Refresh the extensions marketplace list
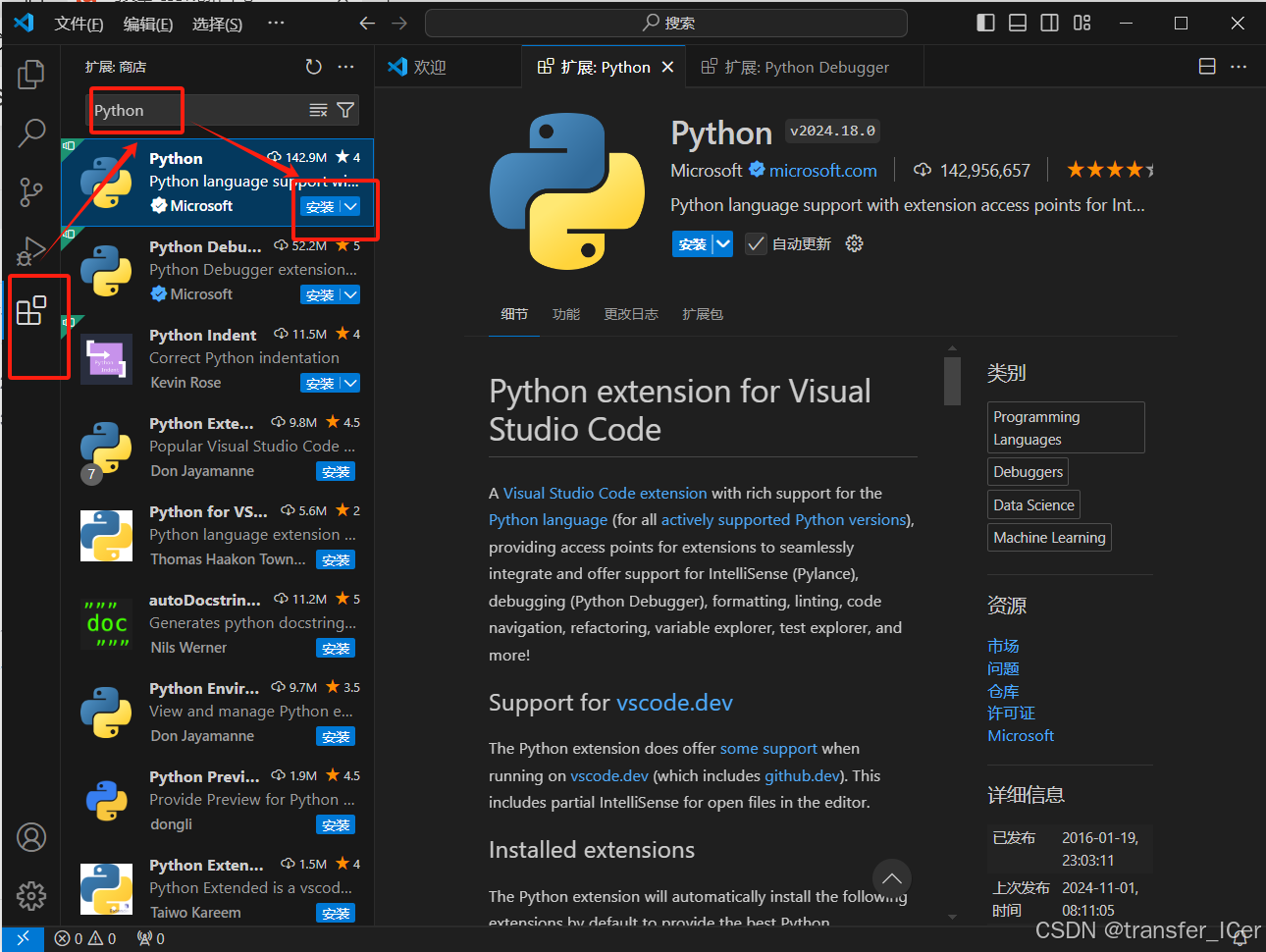The height and width of the screenshot is (952, 1266). point(313,67)
